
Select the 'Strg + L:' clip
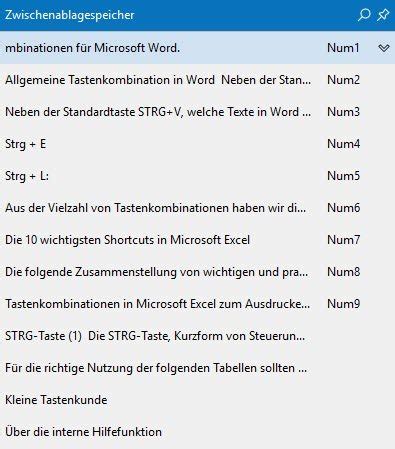[197, 176]
